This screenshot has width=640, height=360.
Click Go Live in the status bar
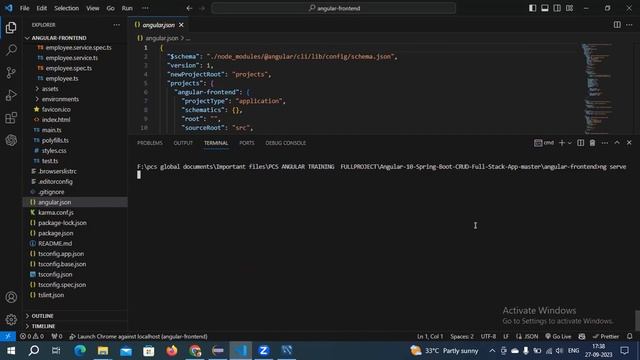[558, 336]
